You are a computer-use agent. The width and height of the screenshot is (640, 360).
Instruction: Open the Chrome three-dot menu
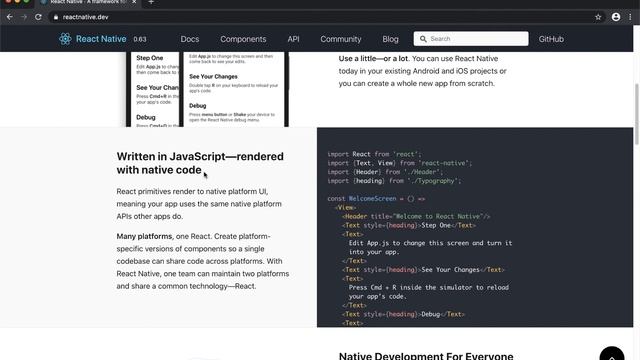point(630,17)
